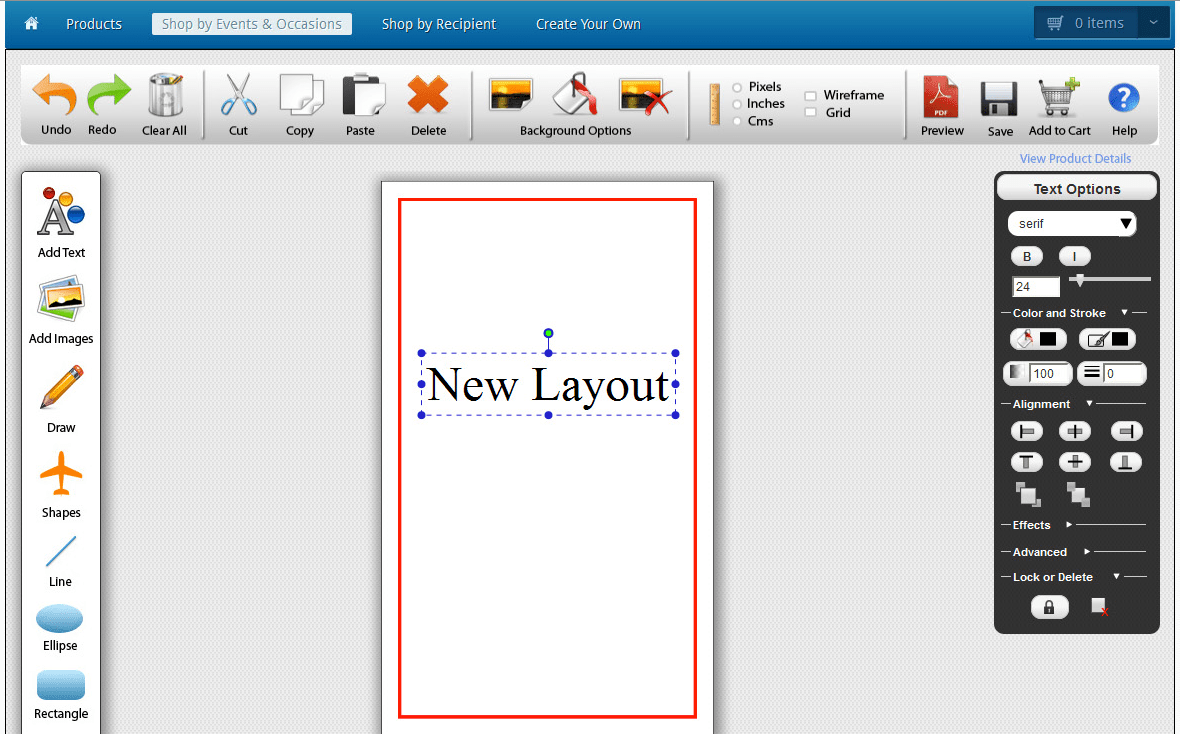Image resolution: width=1180 pixels, height=734 pixels.
Task: Switch to the Shop by Recipient tab
Action: [x=439, y=23]
